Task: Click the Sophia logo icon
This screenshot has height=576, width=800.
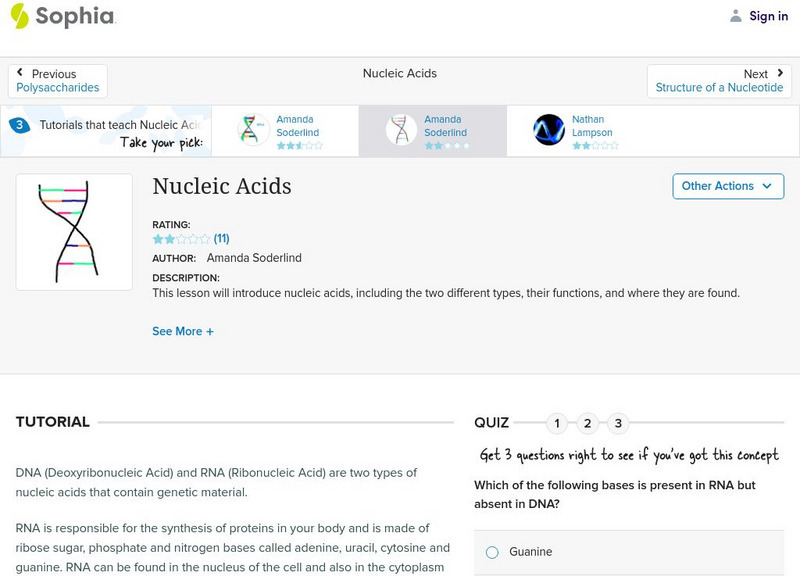Action: coord(19,16)
